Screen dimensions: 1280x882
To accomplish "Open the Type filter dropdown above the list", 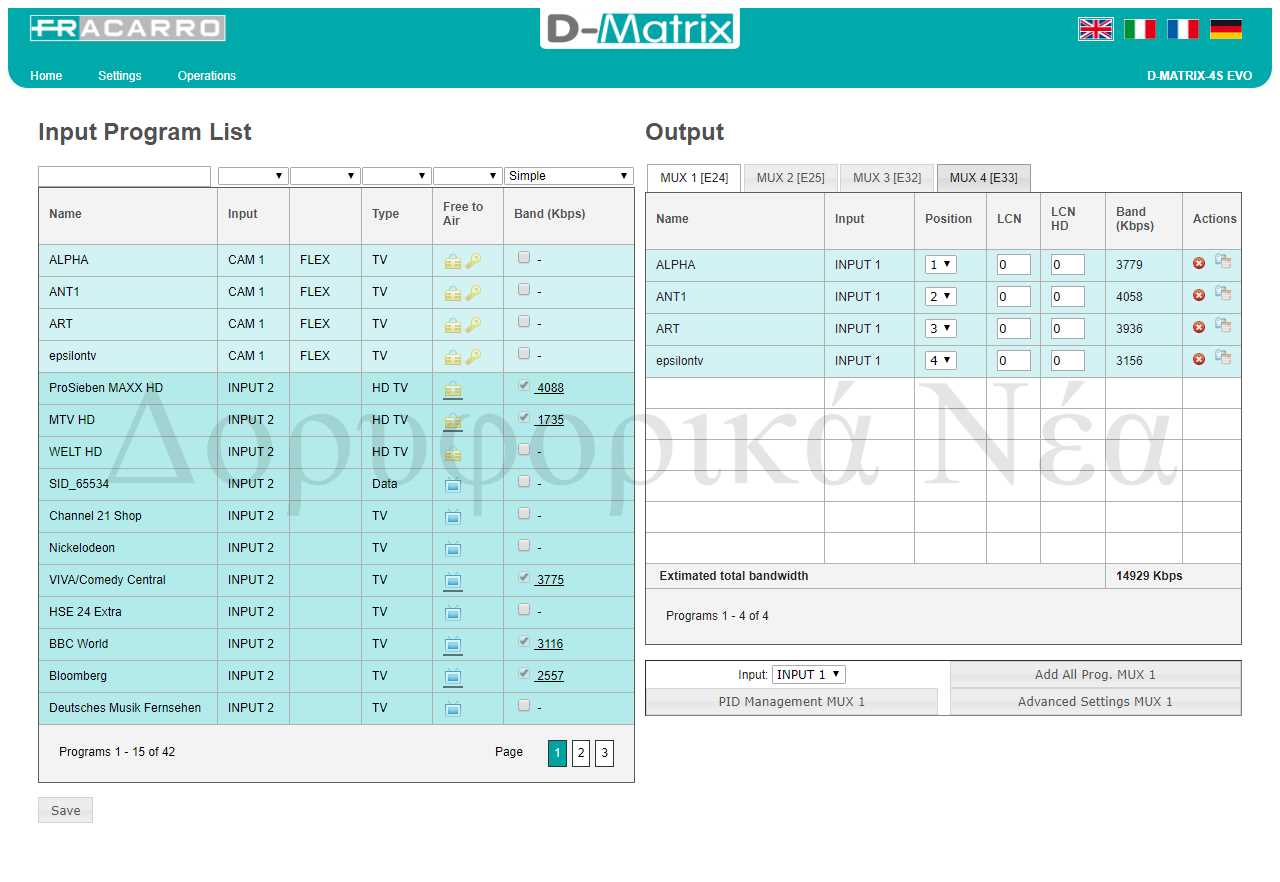I will [x=397, y=176].
